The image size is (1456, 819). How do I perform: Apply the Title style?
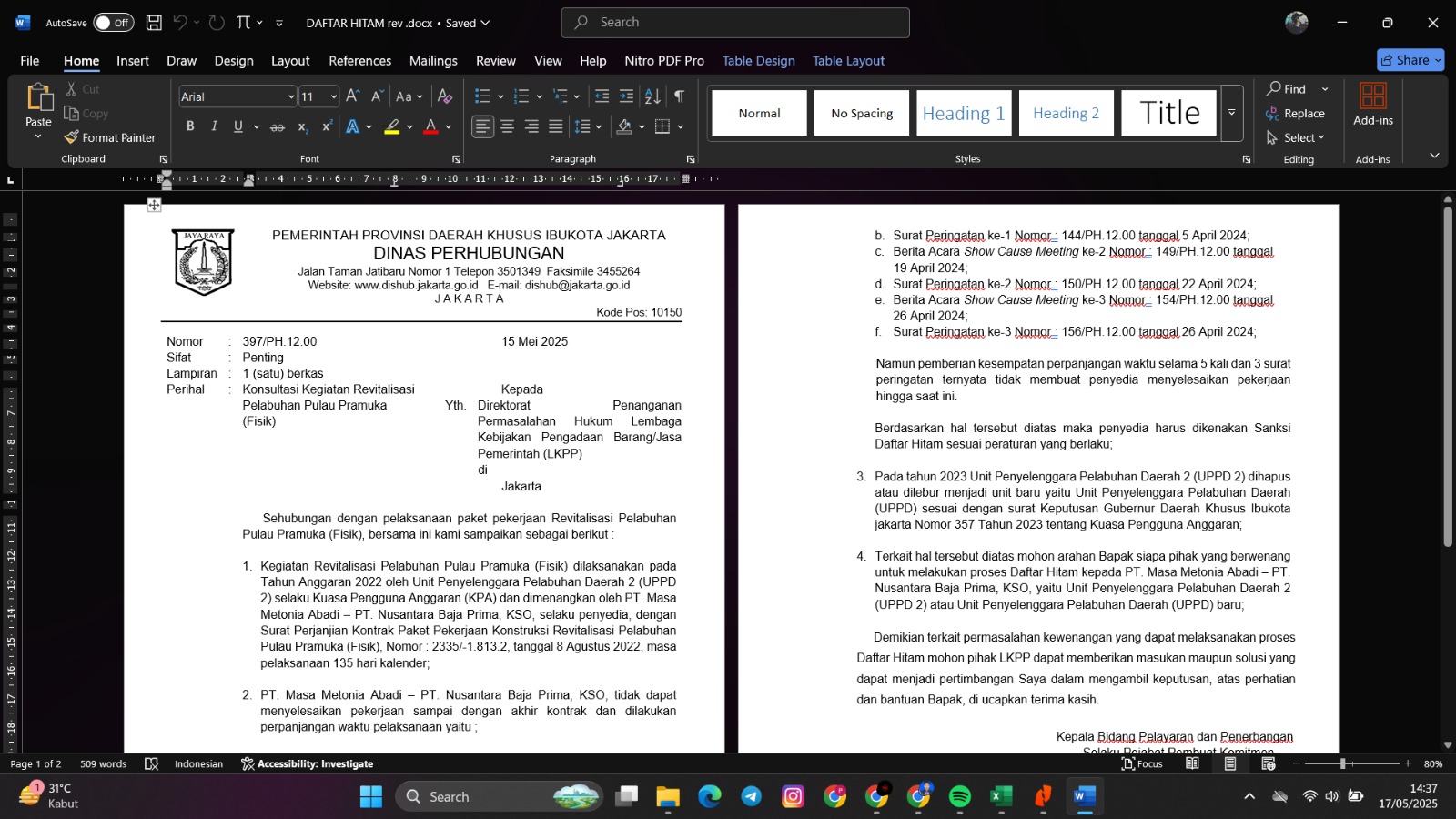coord(1169,113)
